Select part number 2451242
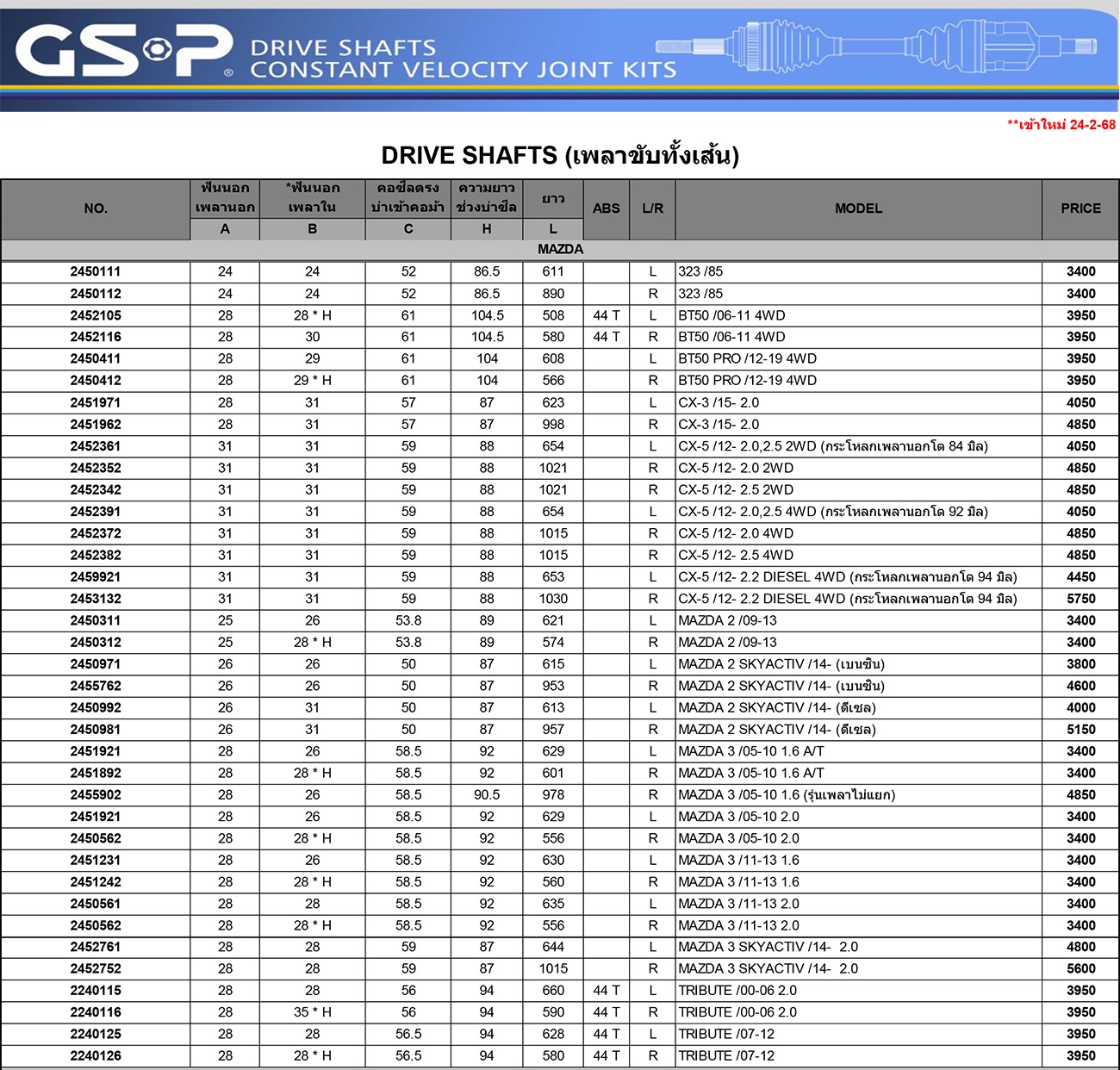Image resolution: width=1120 pixels, height=1070 pixels. point(96,882)
